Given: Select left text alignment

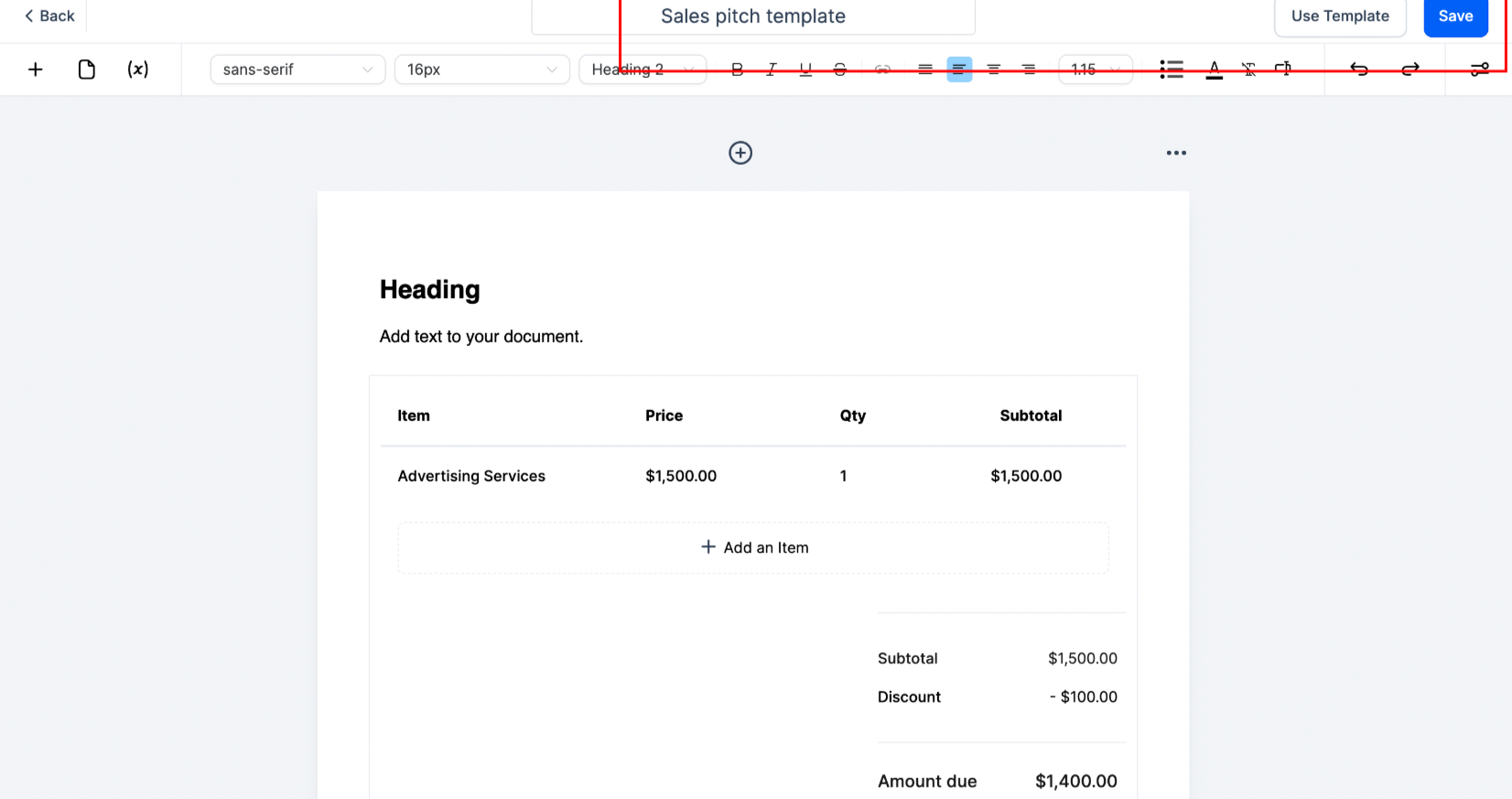Looking at the screenshot, I should pyautogui.click(x=959, y=70).
